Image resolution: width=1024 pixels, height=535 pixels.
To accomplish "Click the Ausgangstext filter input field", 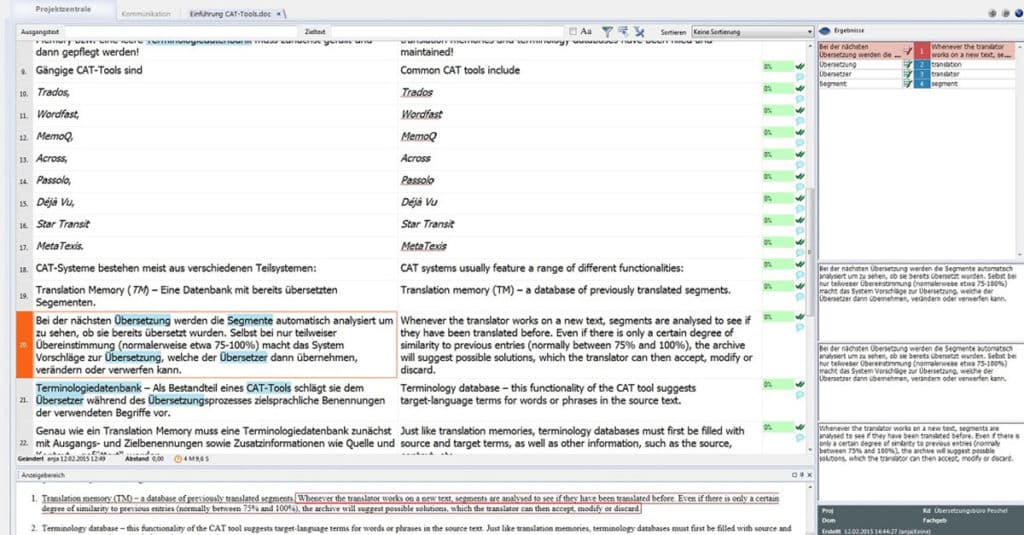I will click(182, 31).
